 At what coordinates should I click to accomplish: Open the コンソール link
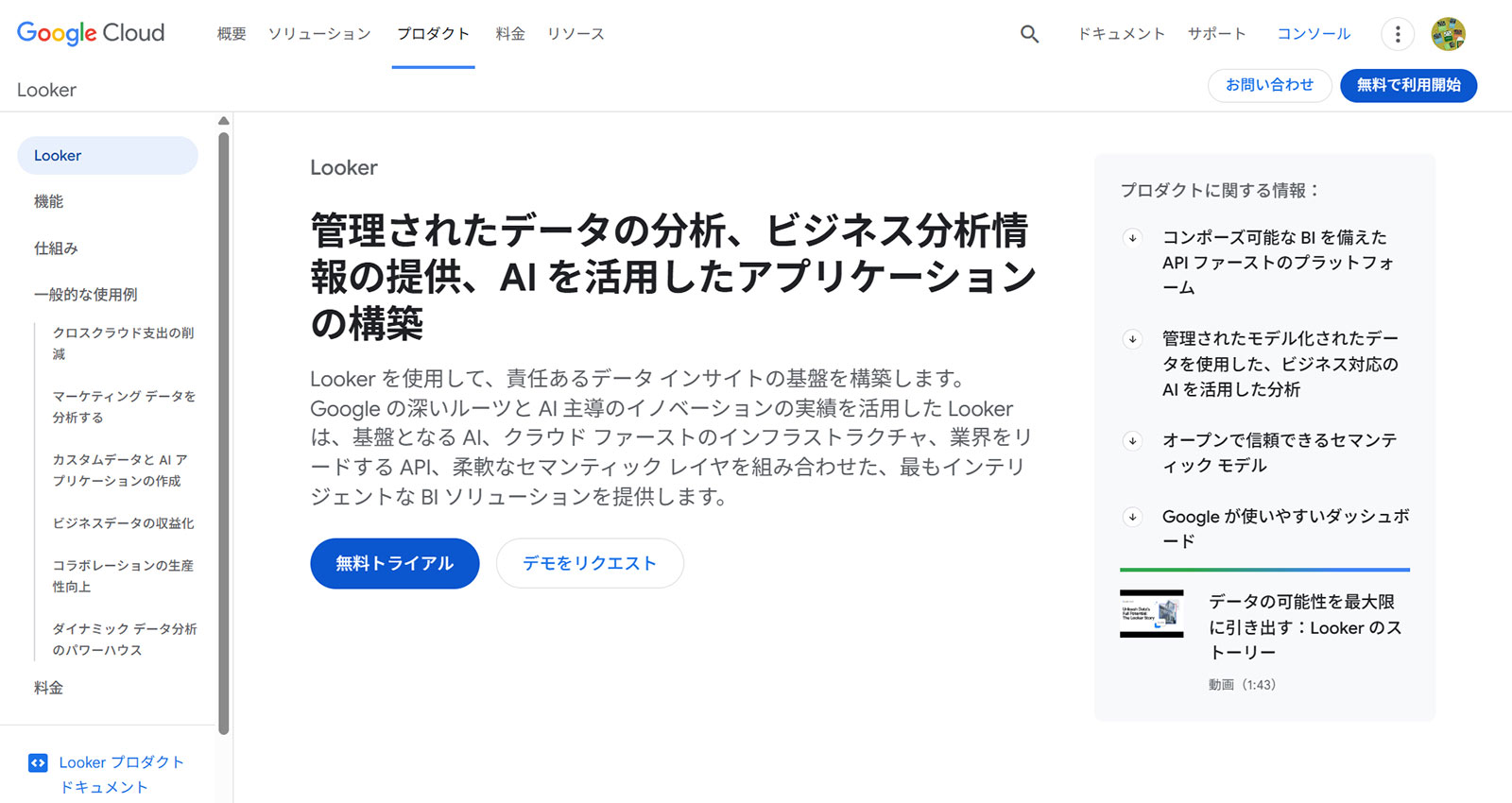click(x=1314, y=34)
